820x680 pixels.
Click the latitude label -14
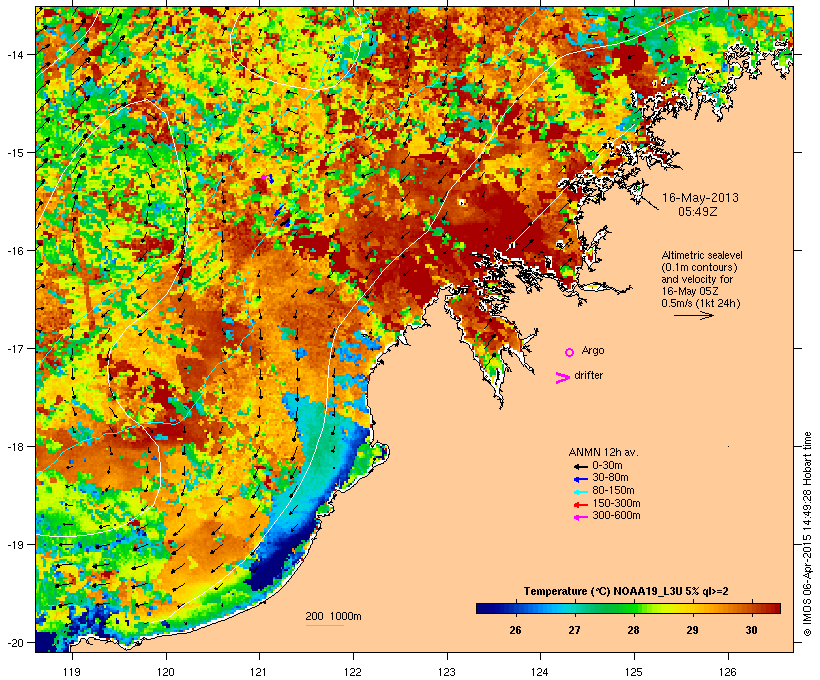[15, 55]
